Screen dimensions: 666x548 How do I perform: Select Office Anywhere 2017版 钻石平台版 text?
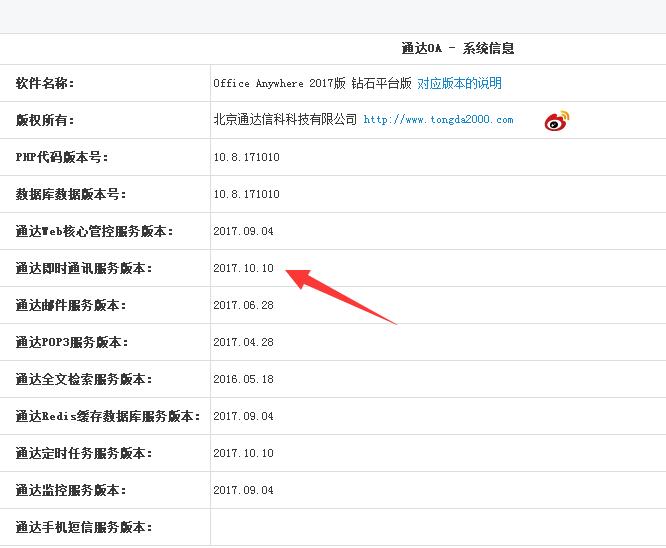coord(312,83)
